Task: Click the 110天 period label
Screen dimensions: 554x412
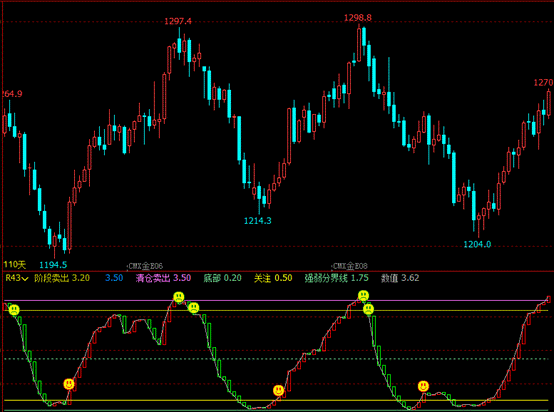Action: (x=14, y=265)
